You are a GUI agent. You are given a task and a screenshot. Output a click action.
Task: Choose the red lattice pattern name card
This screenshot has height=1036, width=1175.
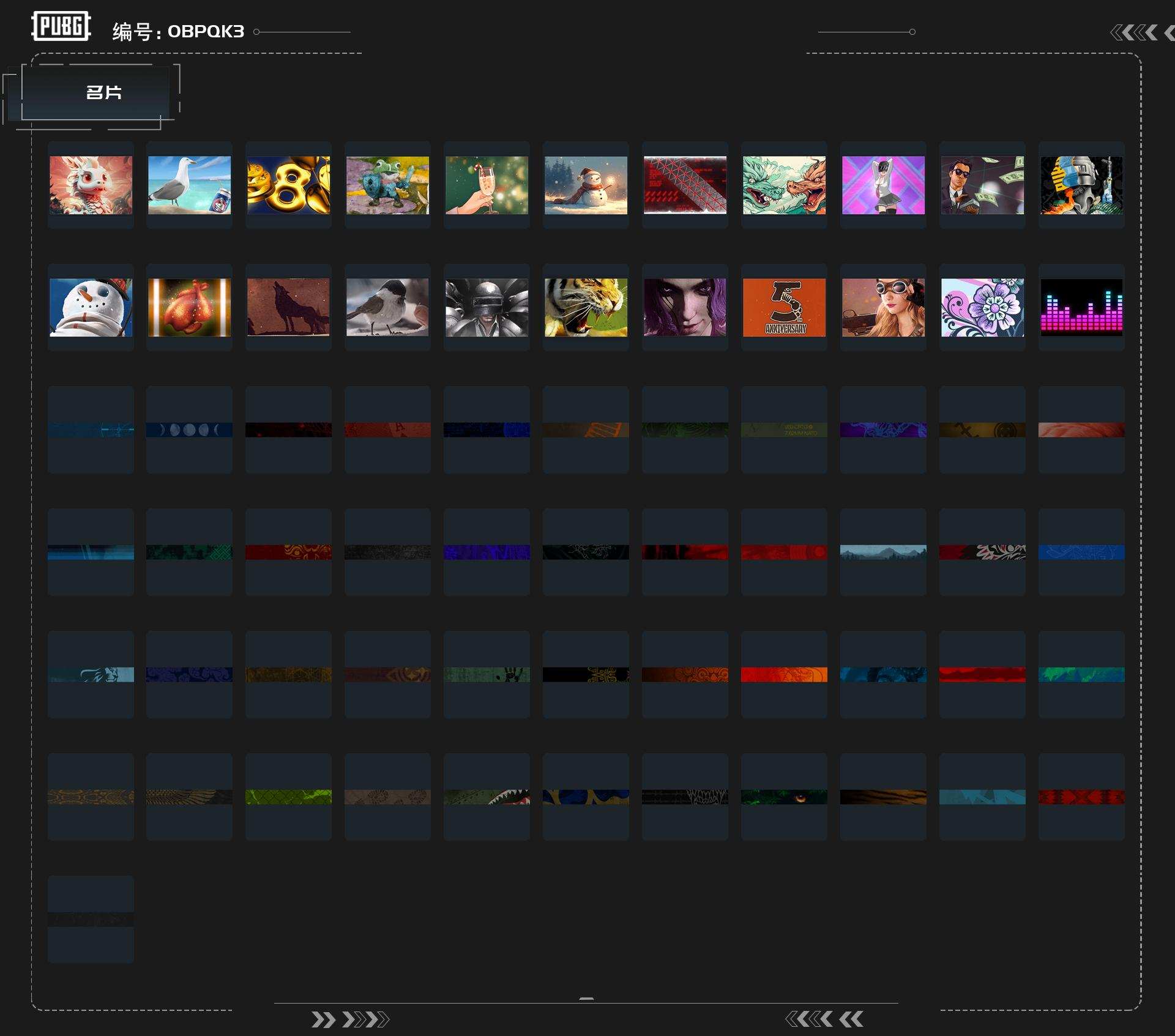[x=685, y=185]
